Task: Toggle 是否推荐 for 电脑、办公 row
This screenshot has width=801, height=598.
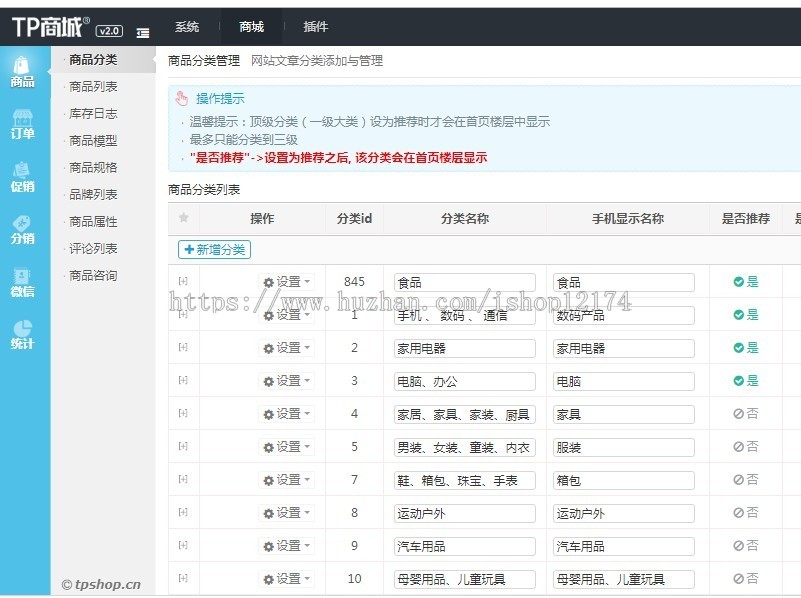Action: coord(746,380)
